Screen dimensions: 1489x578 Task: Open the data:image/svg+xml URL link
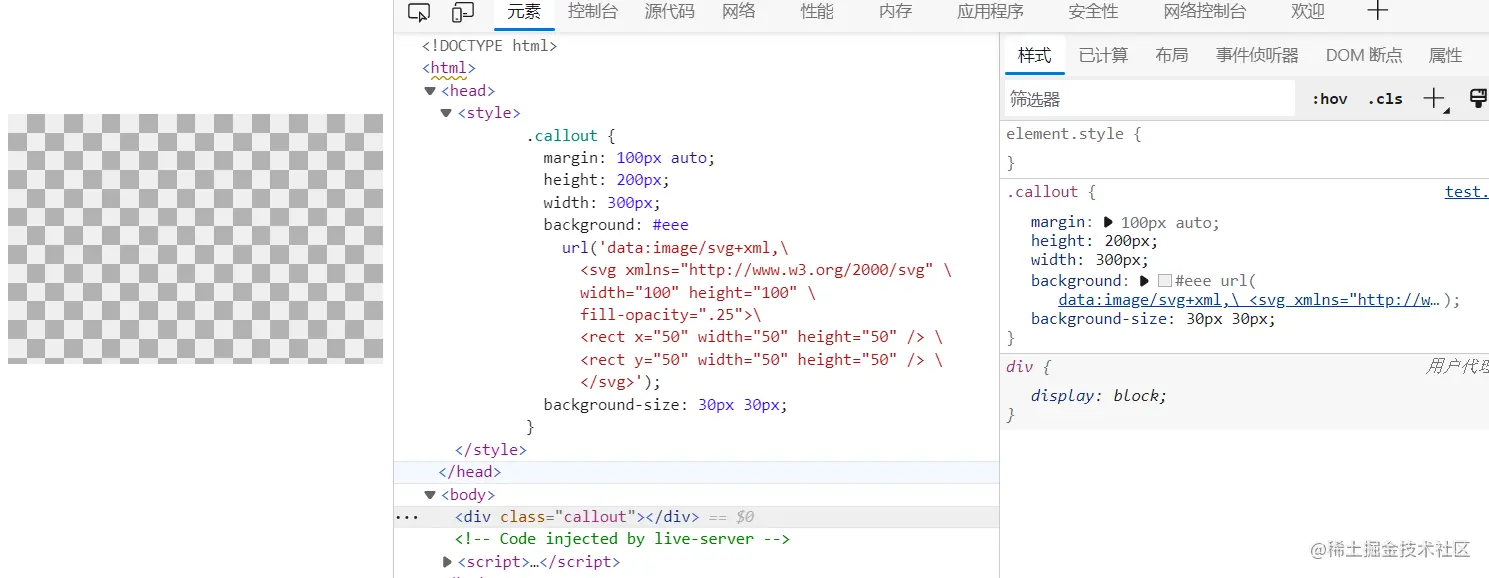pos(1249,300)
